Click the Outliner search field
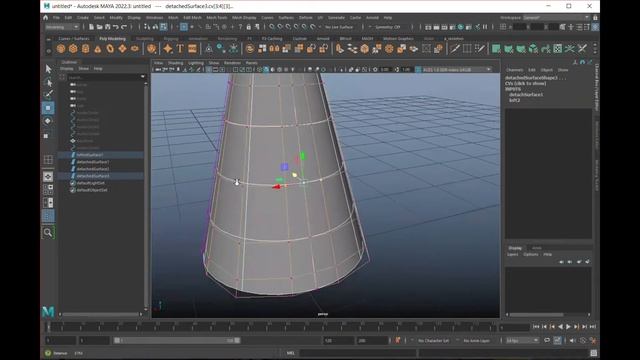 [103, 77]
